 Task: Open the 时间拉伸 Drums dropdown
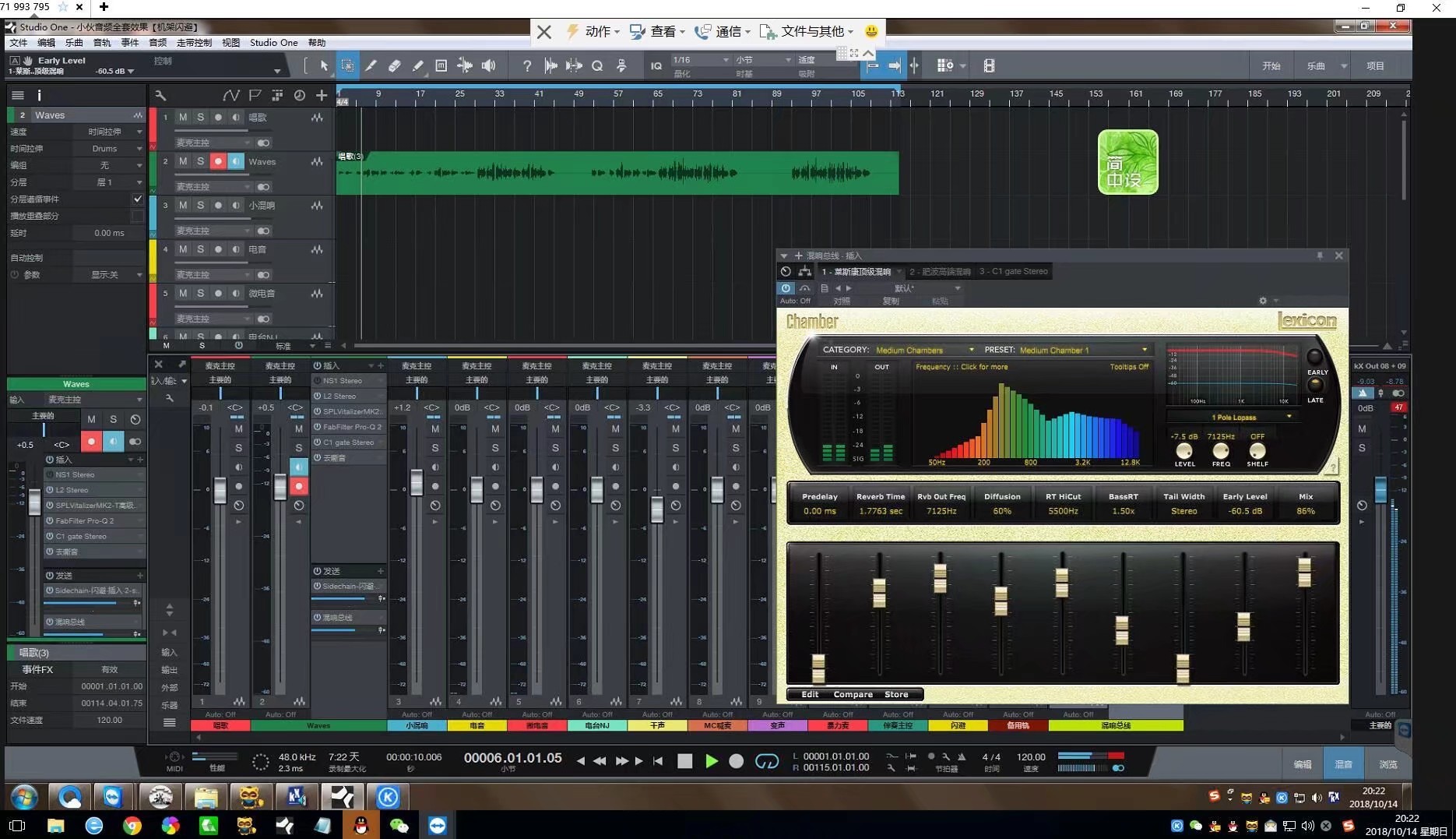(x=109, y=148)
